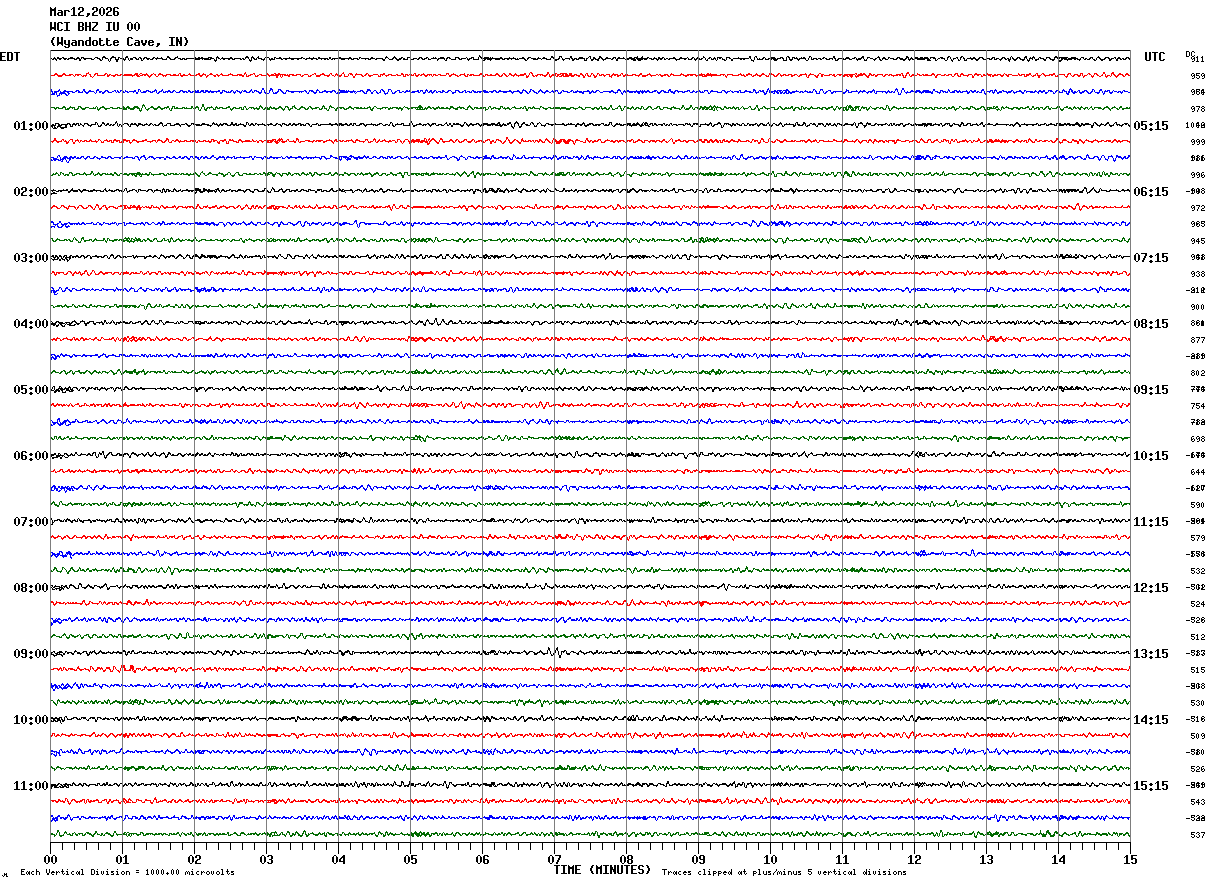
Task: Click the traces clipped footnote text
Action: pos(784,873)
